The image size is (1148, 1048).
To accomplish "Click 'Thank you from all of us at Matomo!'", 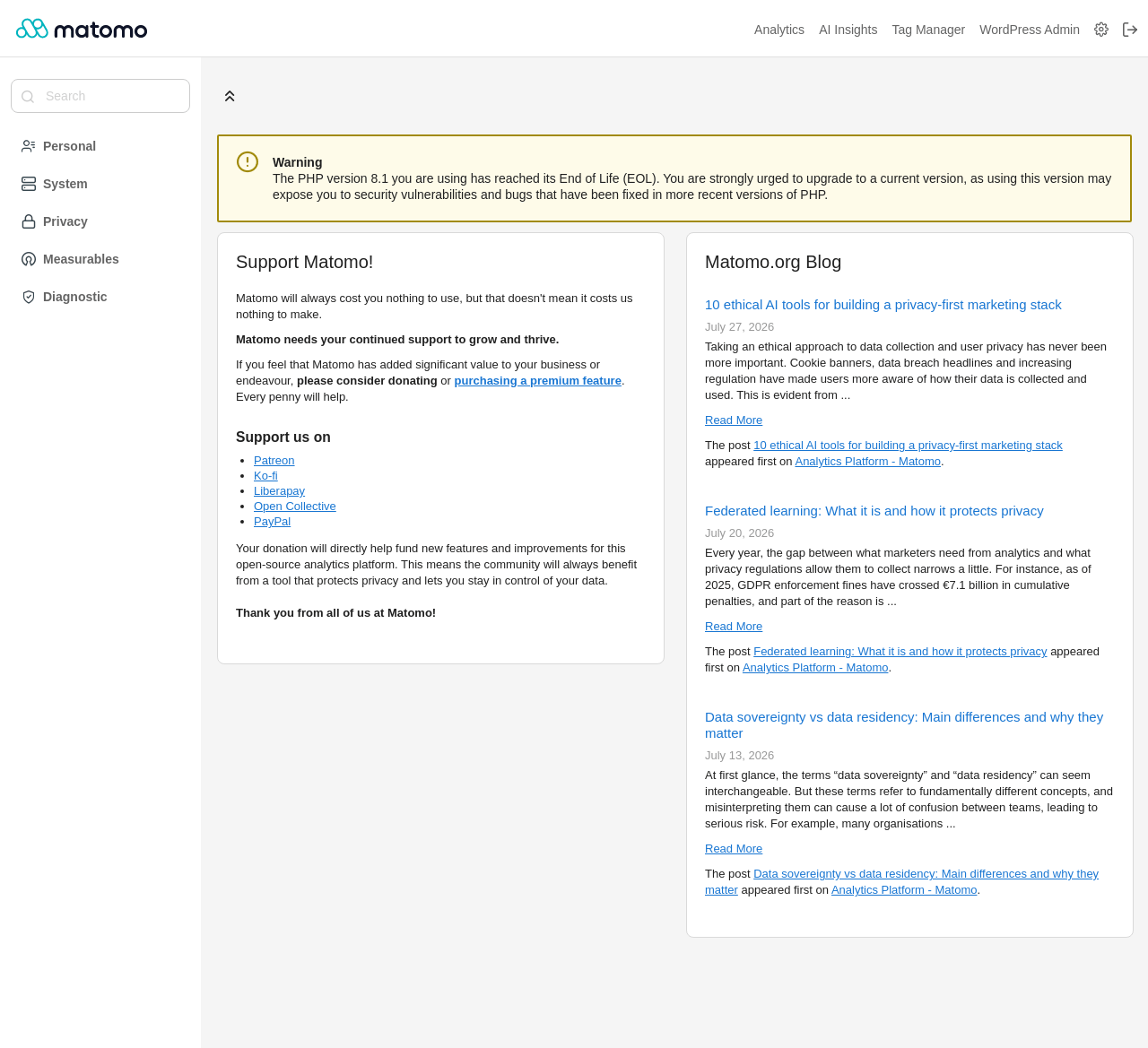I will coord(335,613).
